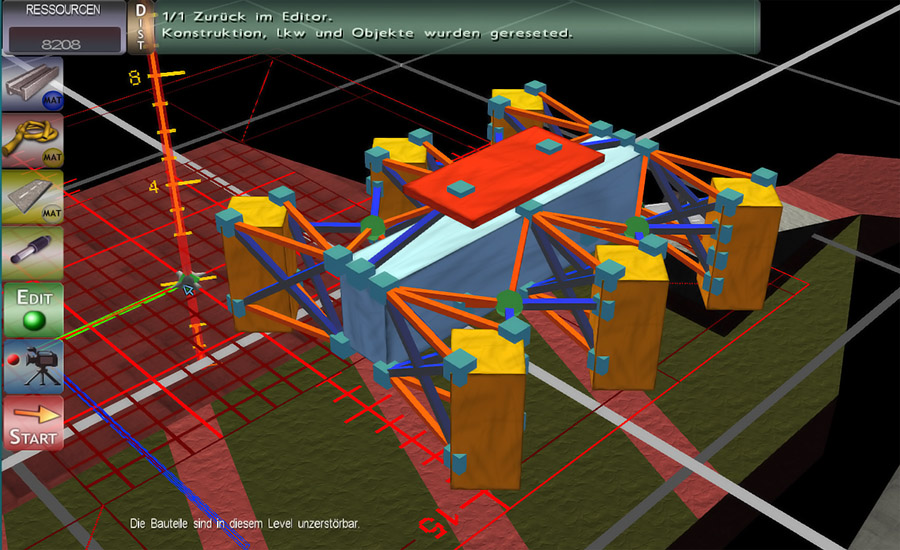The image size is (900, 550).
Task: Open MAT options on road plate tool
Action: (x=52, y=213)
